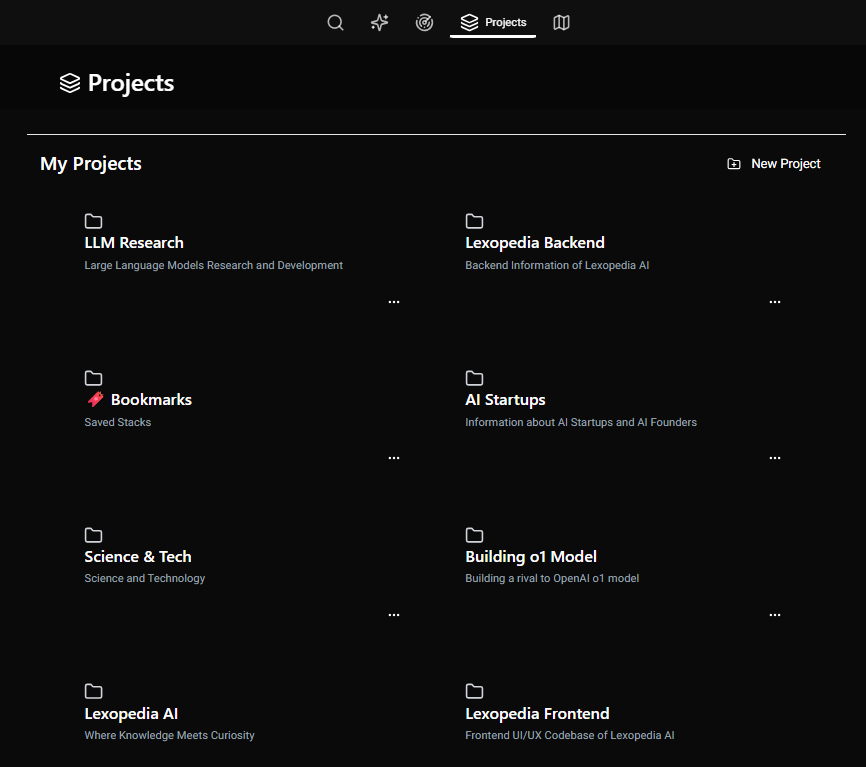
Task: Open the Lexopedia Backend project
Action: (x=535, y=242)
